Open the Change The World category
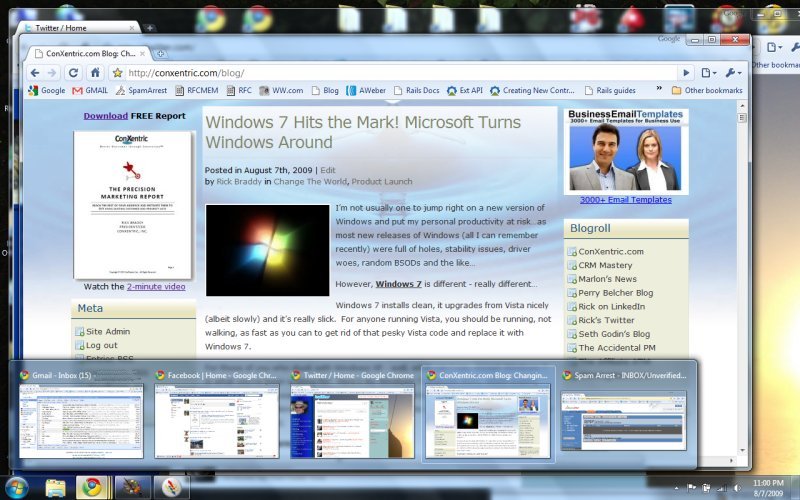The width and height of the screenshot is (800, 500). point(310,182)
